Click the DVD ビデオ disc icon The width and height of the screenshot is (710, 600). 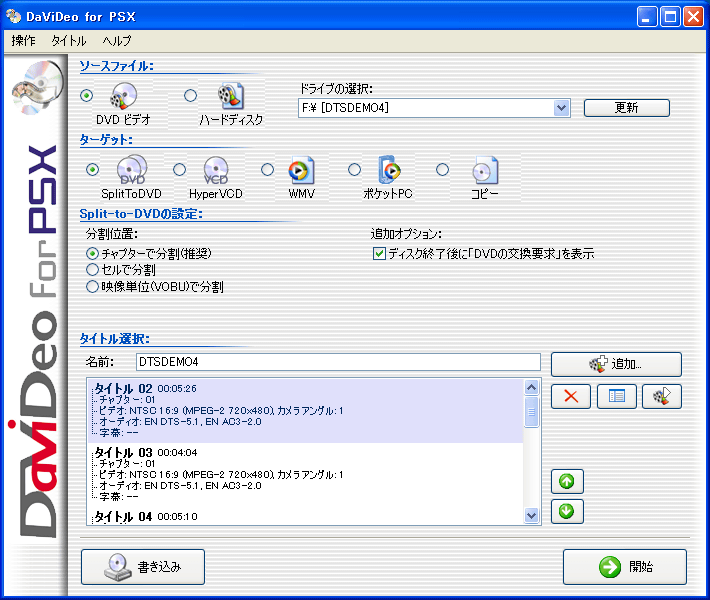124,96
